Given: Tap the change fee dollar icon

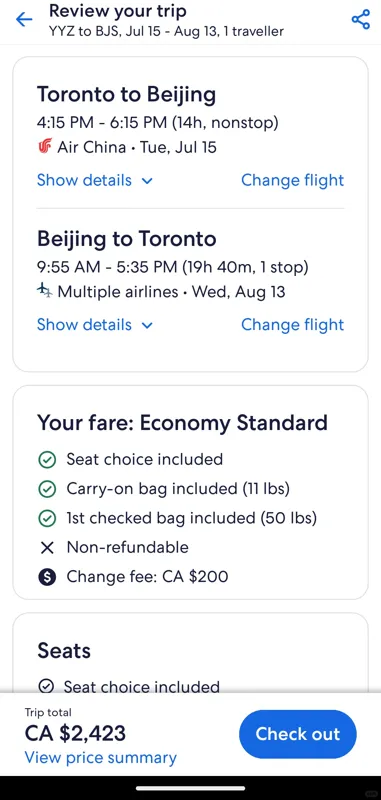Looking at the screenshot, I should [47, 577].
